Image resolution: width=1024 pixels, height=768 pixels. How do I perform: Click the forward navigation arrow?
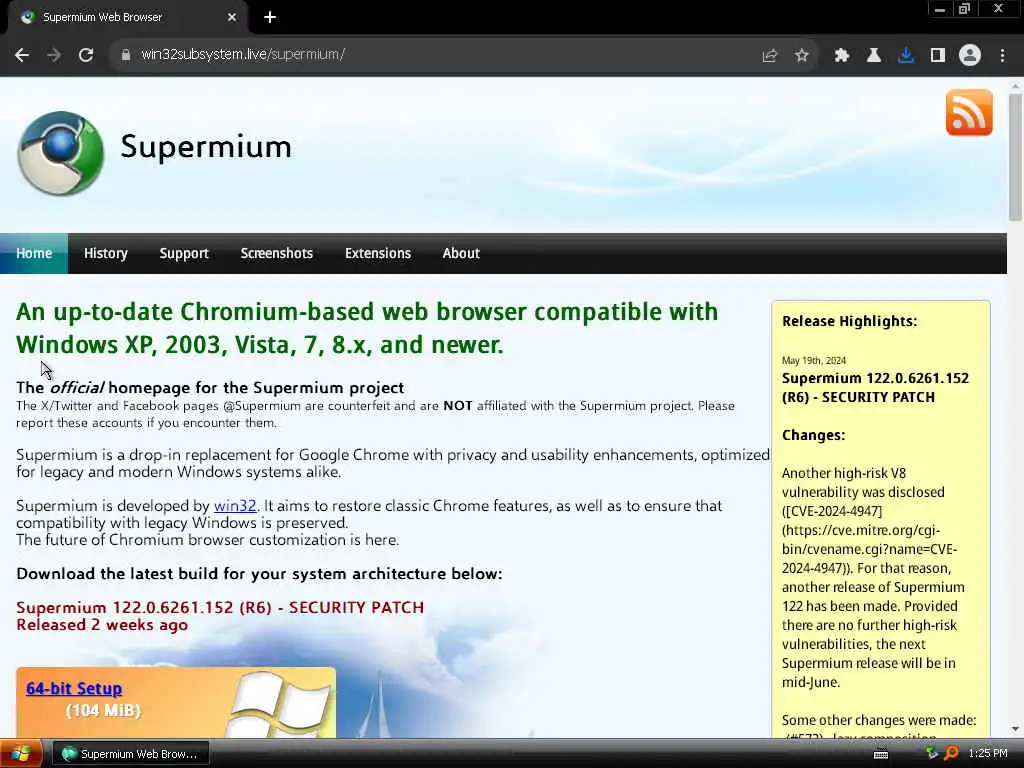[x=54, y=55]
